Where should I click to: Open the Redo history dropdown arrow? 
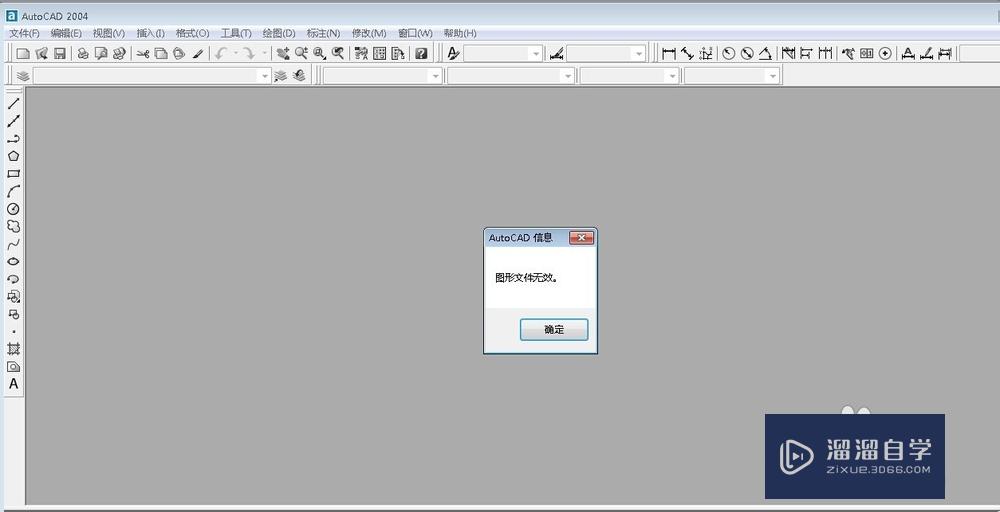(x=265, y=54)
